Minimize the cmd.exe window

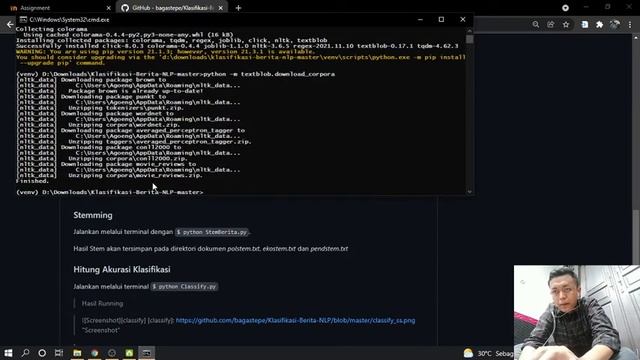[x=420, y=19]
